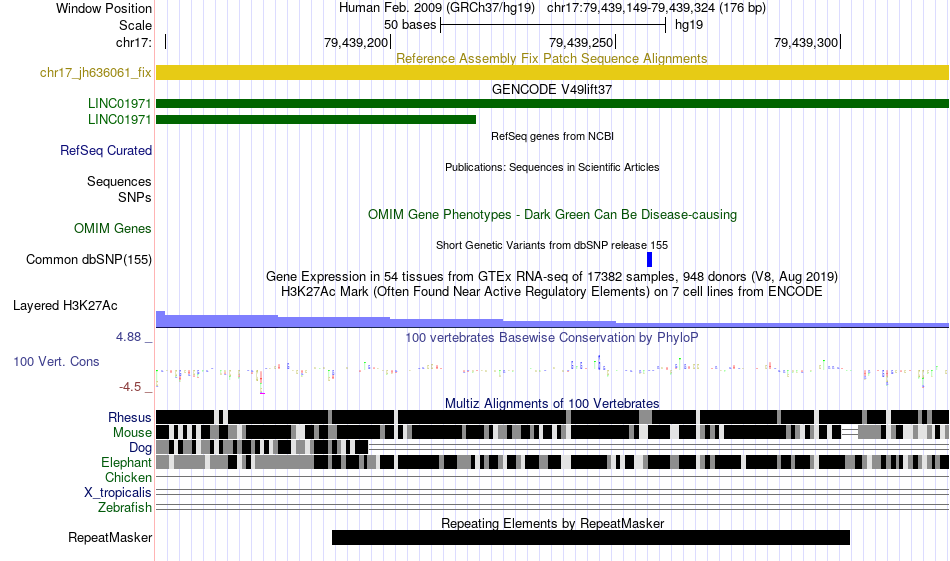Screen dimensions: 950x561
Task: Click 100 vertebrates Basewise Conservation title
Action: (552, 337)
